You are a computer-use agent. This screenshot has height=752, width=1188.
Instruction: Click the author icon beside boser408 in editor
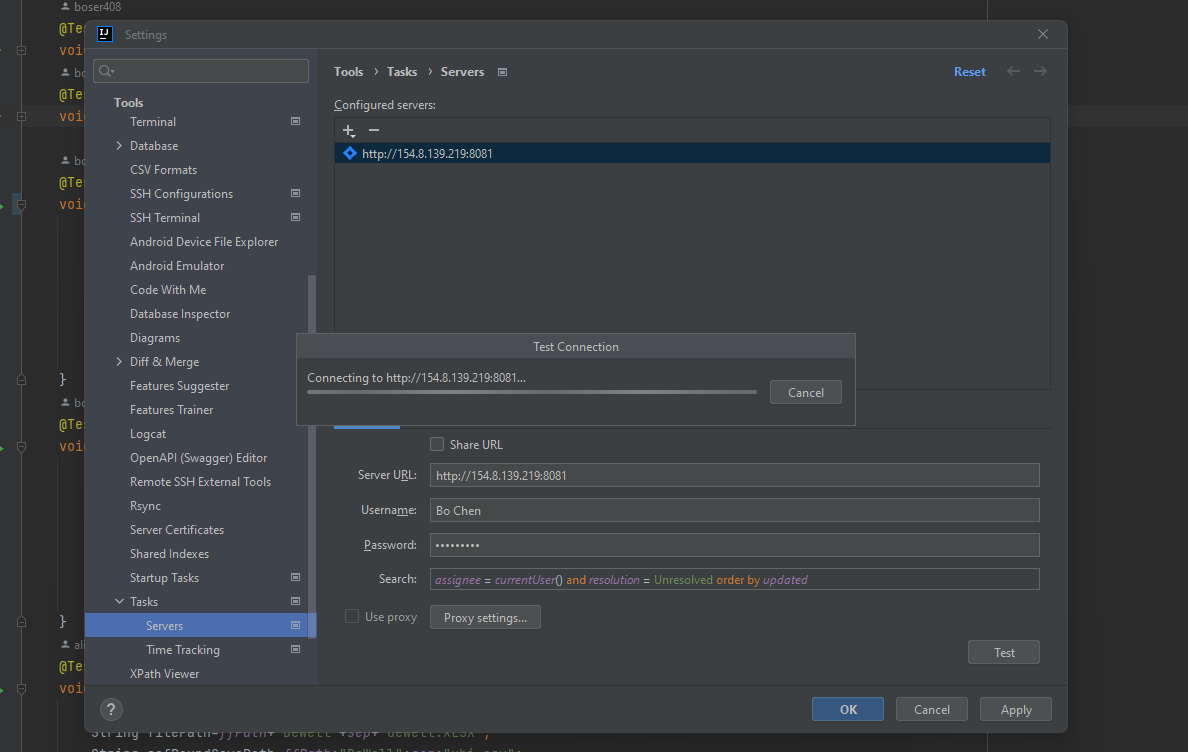click(x=65, y=6)
